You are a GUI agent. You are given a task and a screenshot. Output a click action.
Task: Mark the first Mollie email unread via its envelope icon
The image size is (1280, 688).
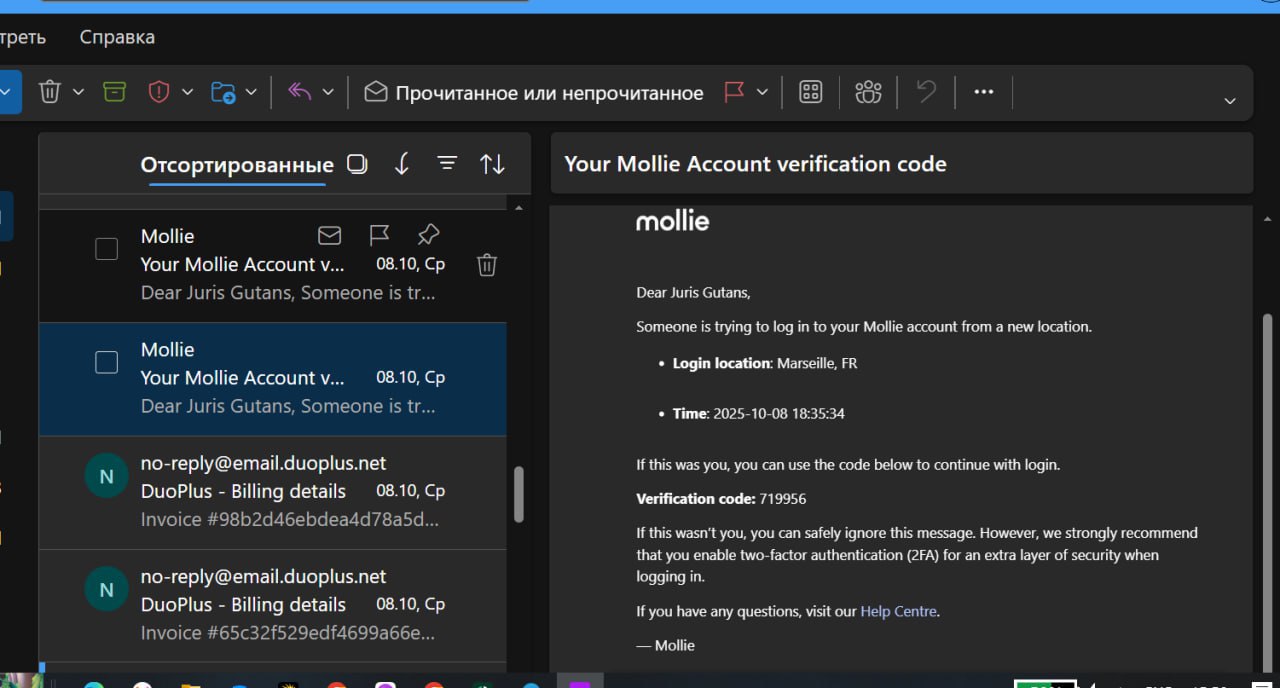(329, 235)
